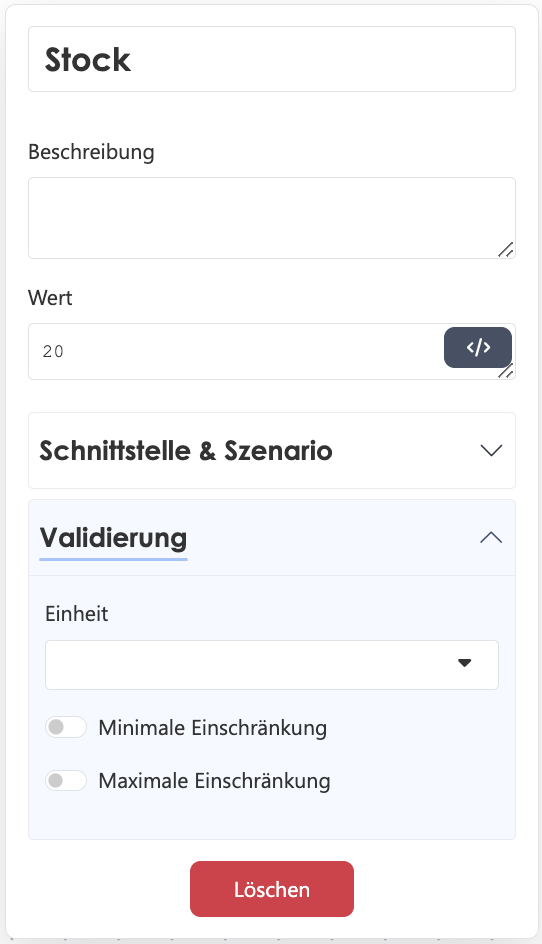Click the Minimale Einschränkung label text
Viewport: 542px width, 944px height.
pyautogui.click(x=213, y=728)
